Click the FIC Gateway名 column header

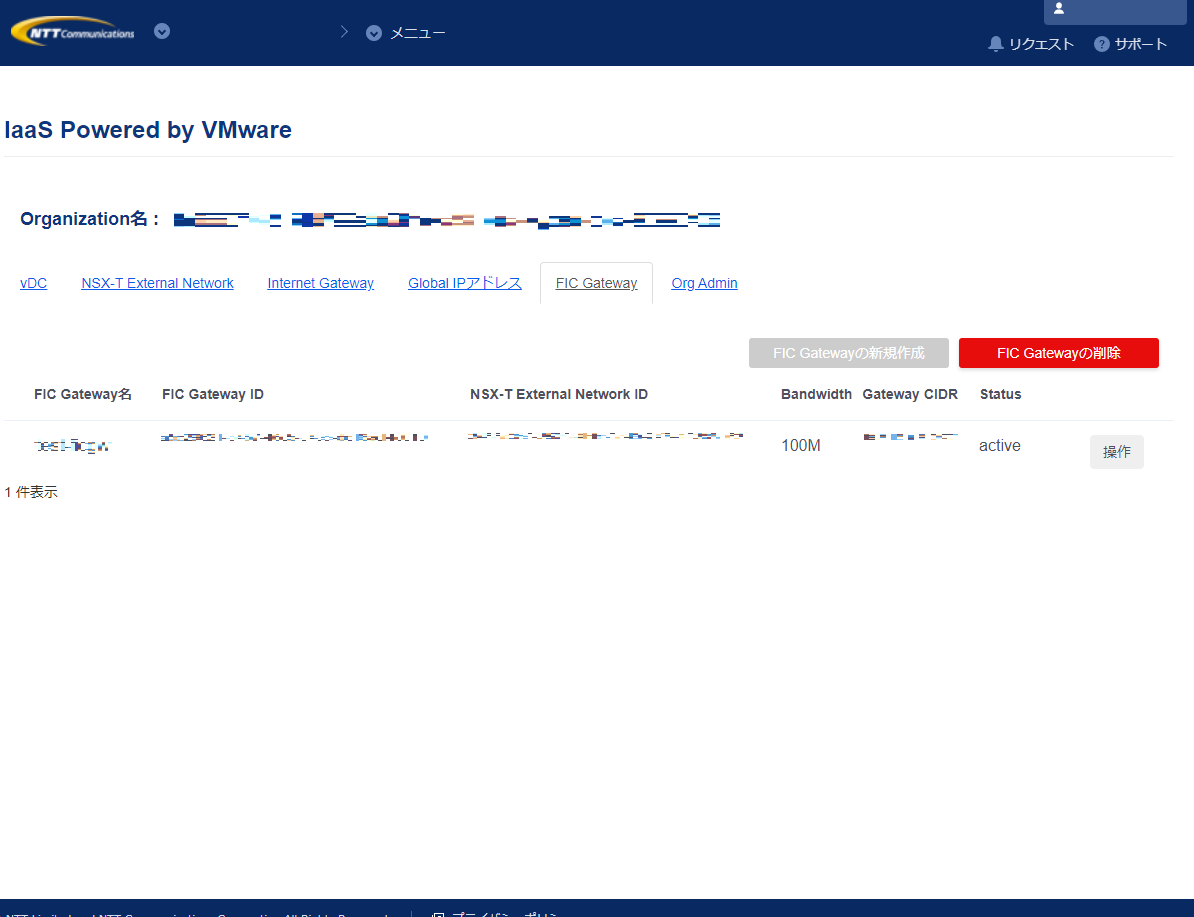83,395
